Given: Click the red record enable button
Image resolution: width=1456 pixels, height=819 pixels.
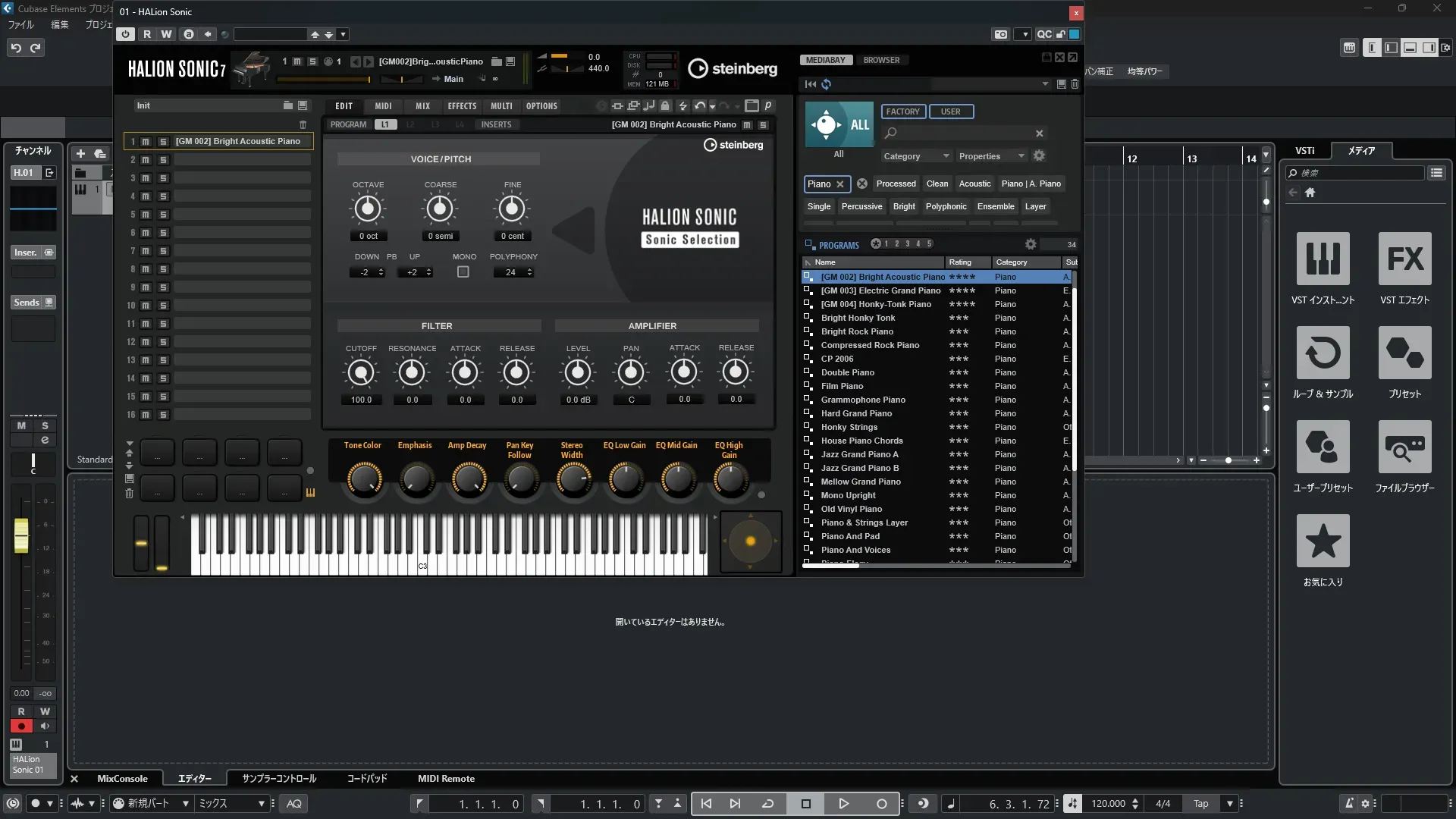Looking at the screenshot, I should click(21, 726).
